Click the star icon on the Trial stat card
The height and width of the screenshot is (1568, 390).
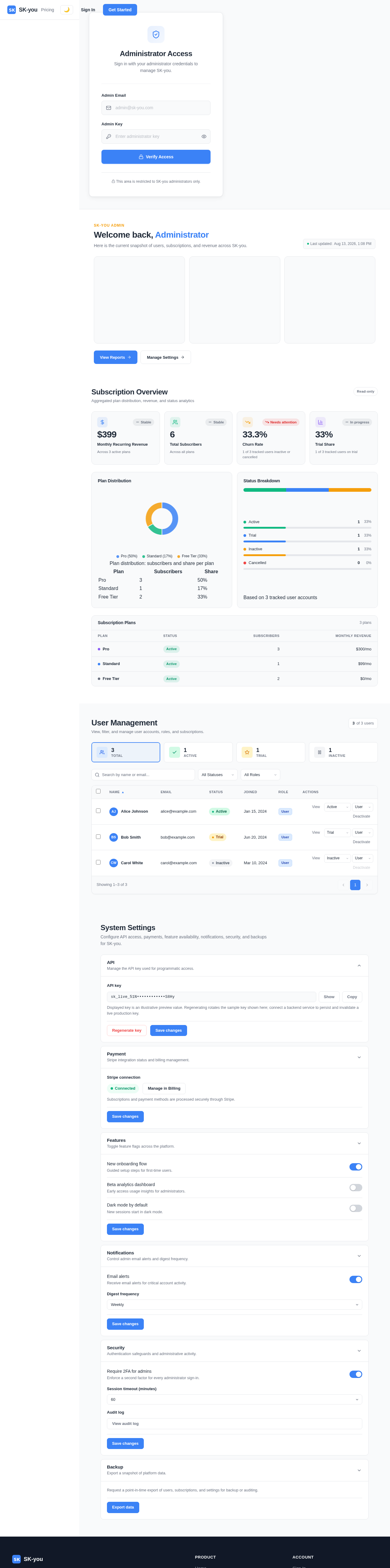pyautogui.click(x=247, y=752)
